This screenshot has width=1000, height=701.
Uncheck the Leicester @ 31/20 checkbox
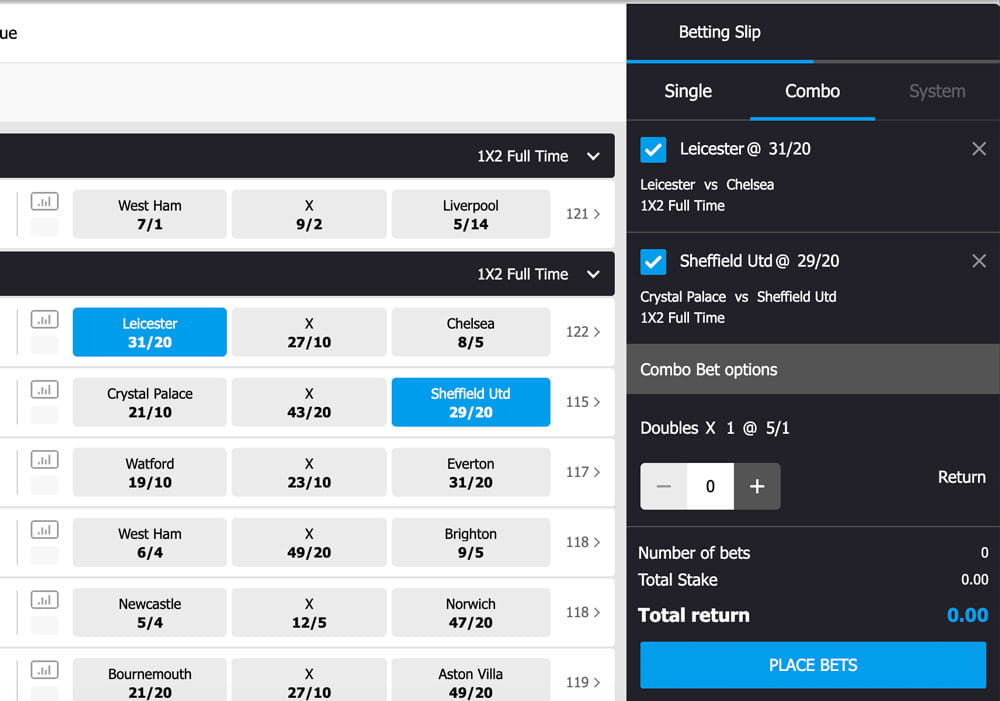pyautogui.click(x=653, y=150)
